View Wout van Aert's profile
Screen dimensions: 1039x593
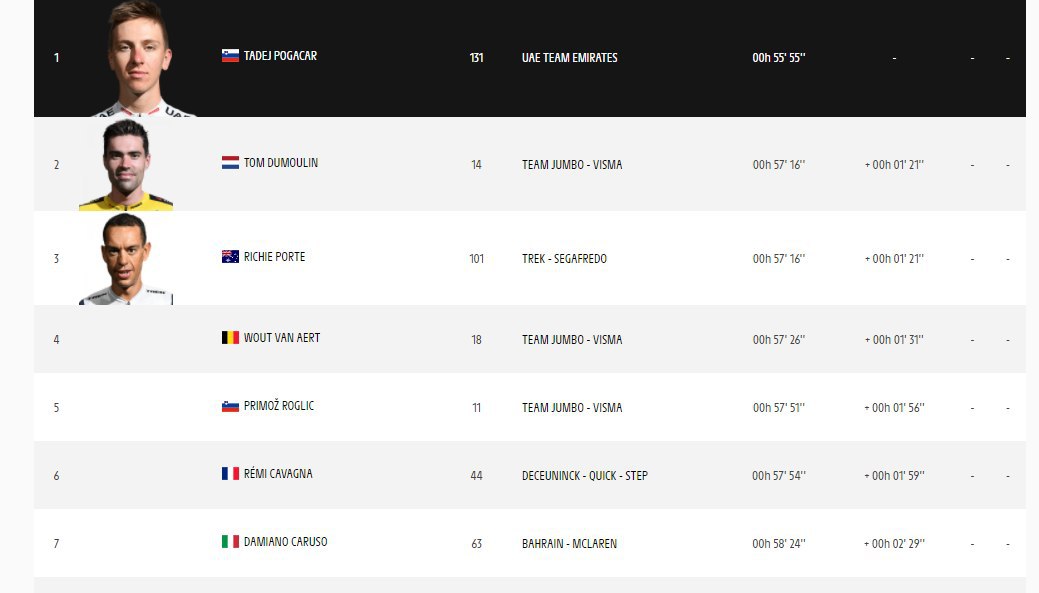point(282,338)
